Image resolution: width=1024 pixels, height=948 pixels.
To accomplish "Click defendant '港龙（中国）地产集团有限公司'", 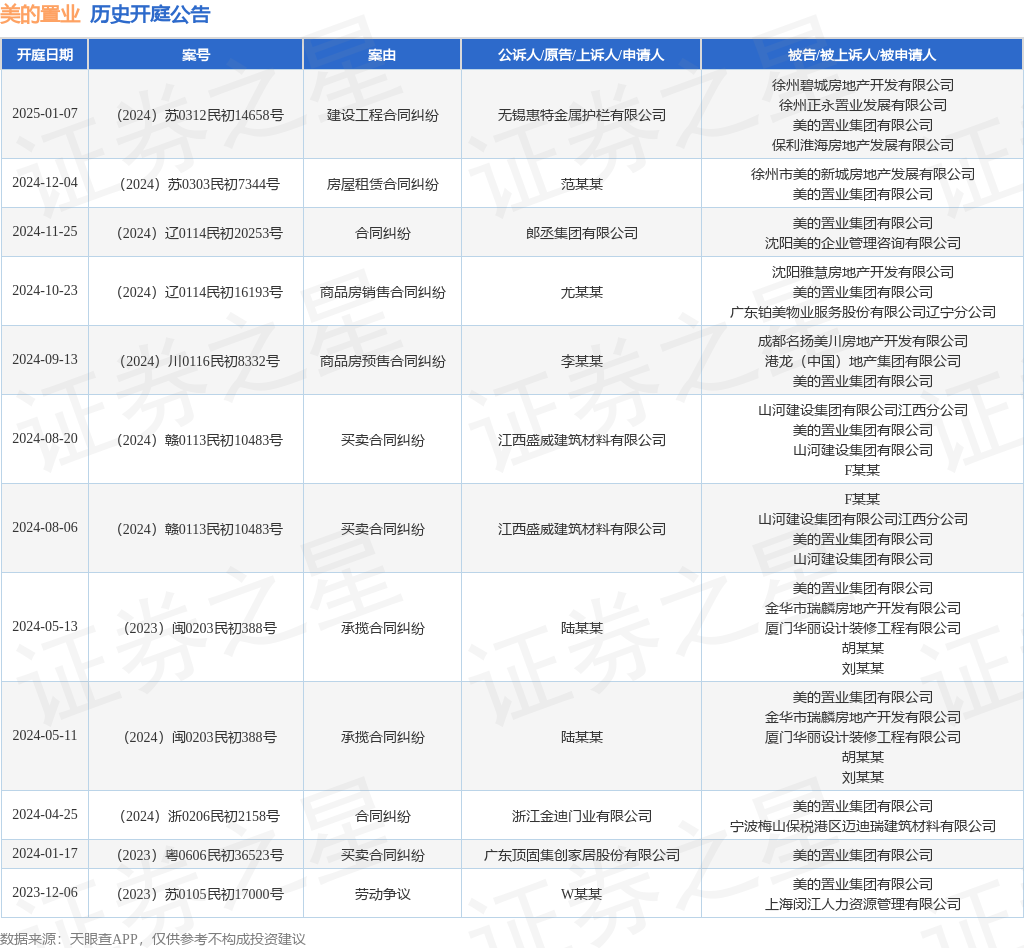I will pyautogui.click(x=863, y=362).
